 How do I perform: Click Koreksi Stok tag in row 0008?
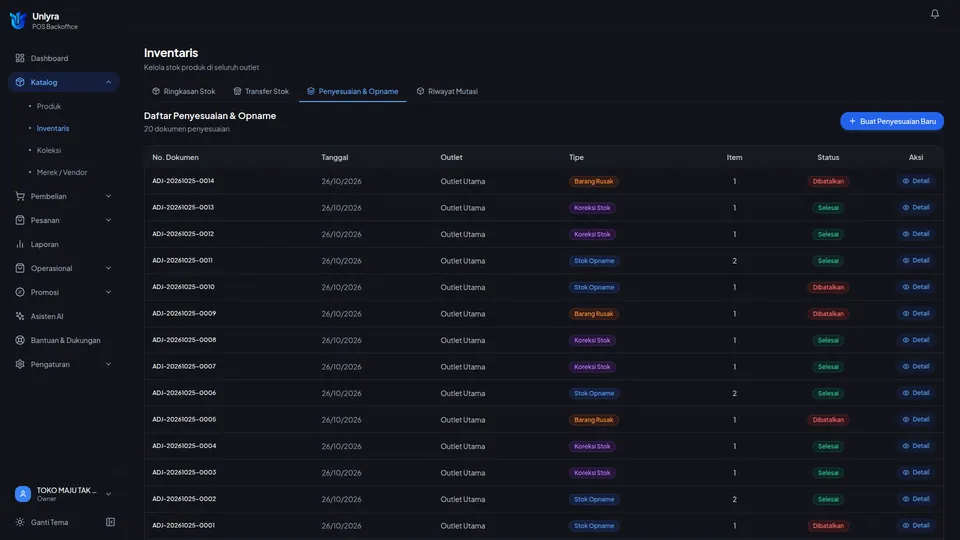(x=592, y=340)
